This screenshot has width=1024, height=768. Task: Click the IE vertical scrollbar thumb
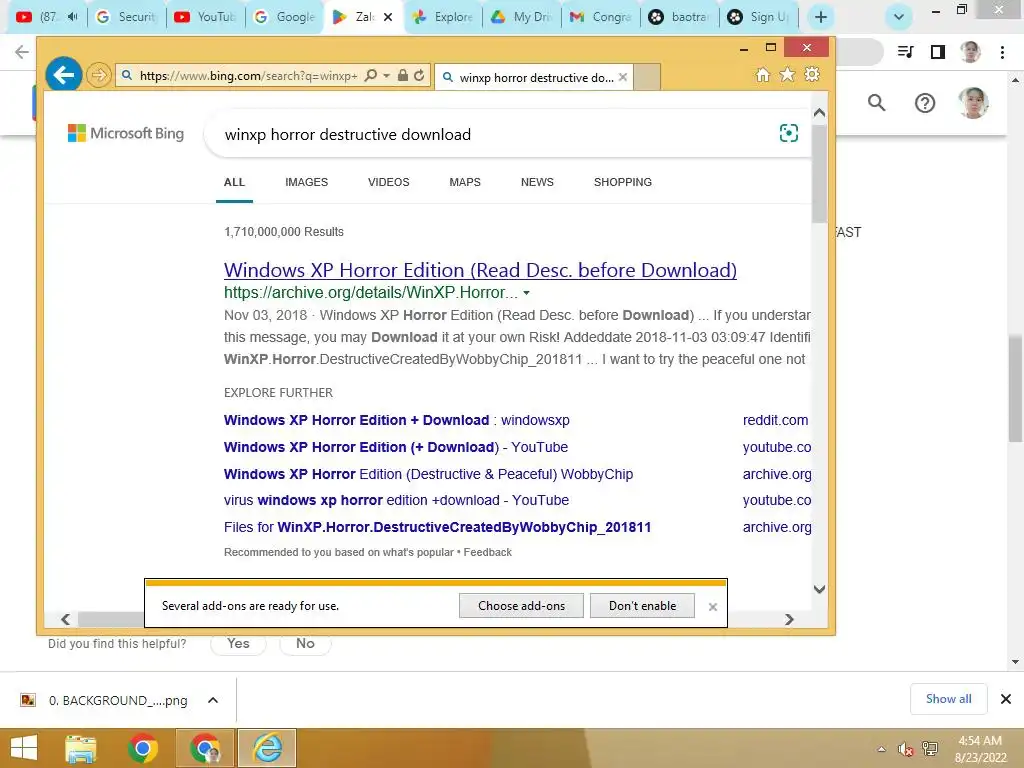(x=820, y=173)
